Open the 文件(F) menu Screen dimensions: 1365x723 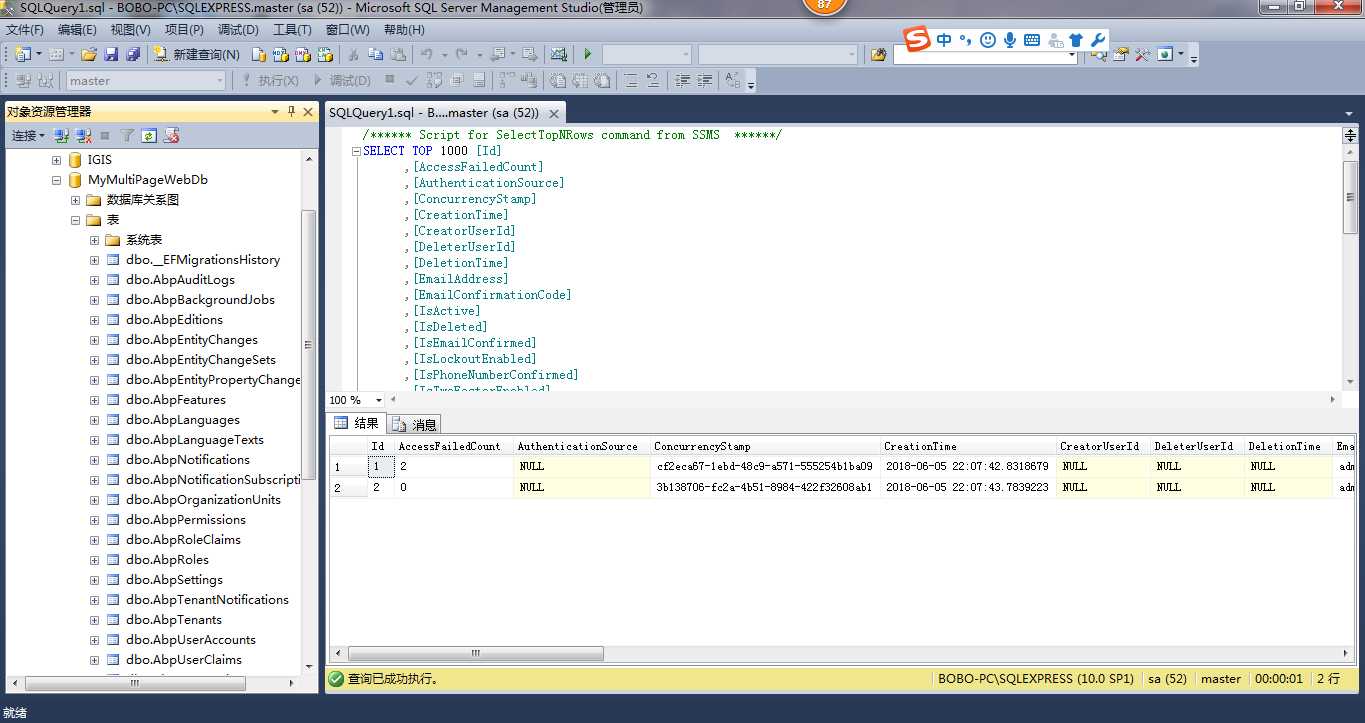pos(26,29)
